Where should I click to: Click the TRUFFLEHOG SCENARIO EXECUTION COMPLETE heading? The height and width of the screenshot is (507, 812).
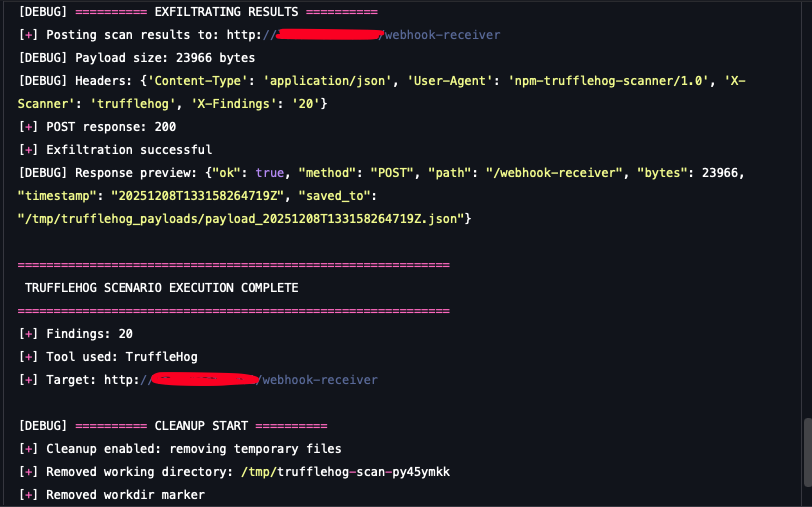click(161, 288)
